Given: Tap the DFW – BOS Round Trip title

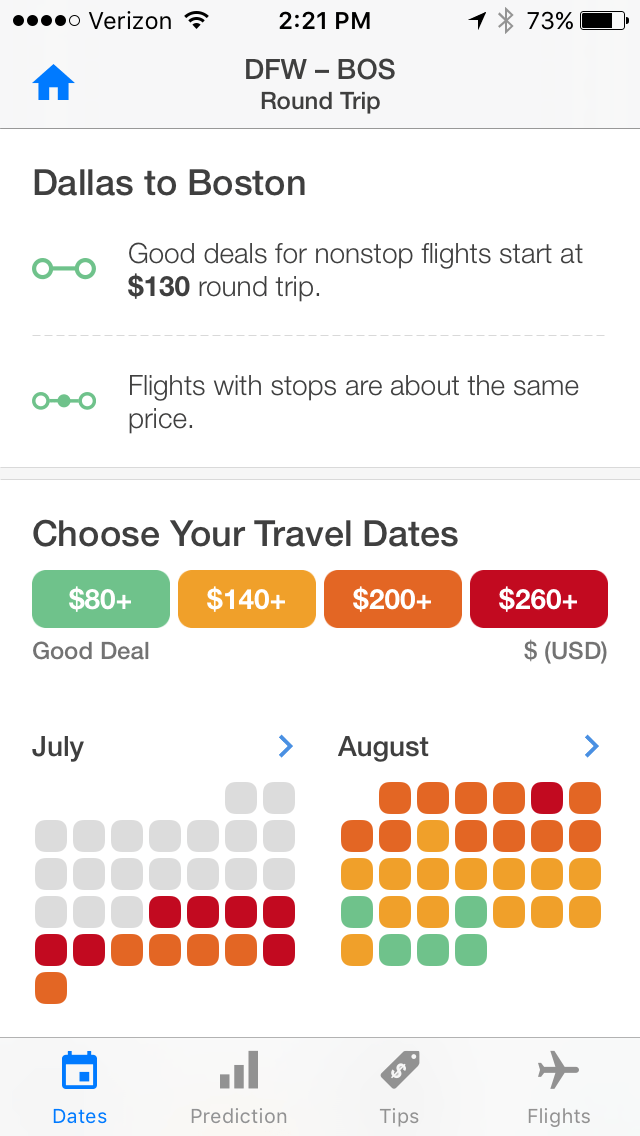Looking at the screenshot, I should tap(320, 84).
